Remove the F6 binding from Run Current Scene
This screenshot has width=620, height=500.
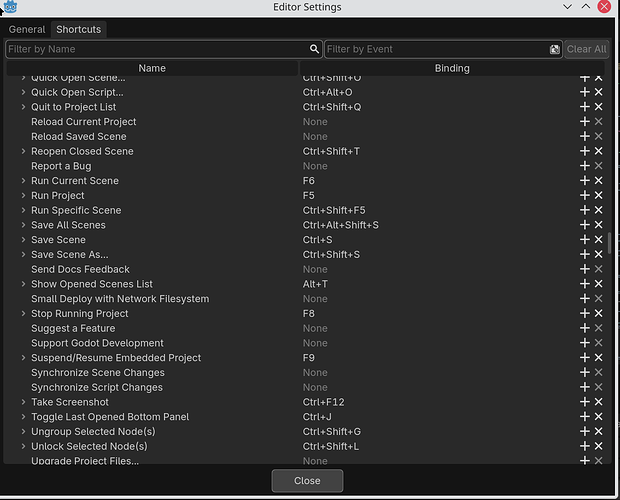[x=599, y=181]
